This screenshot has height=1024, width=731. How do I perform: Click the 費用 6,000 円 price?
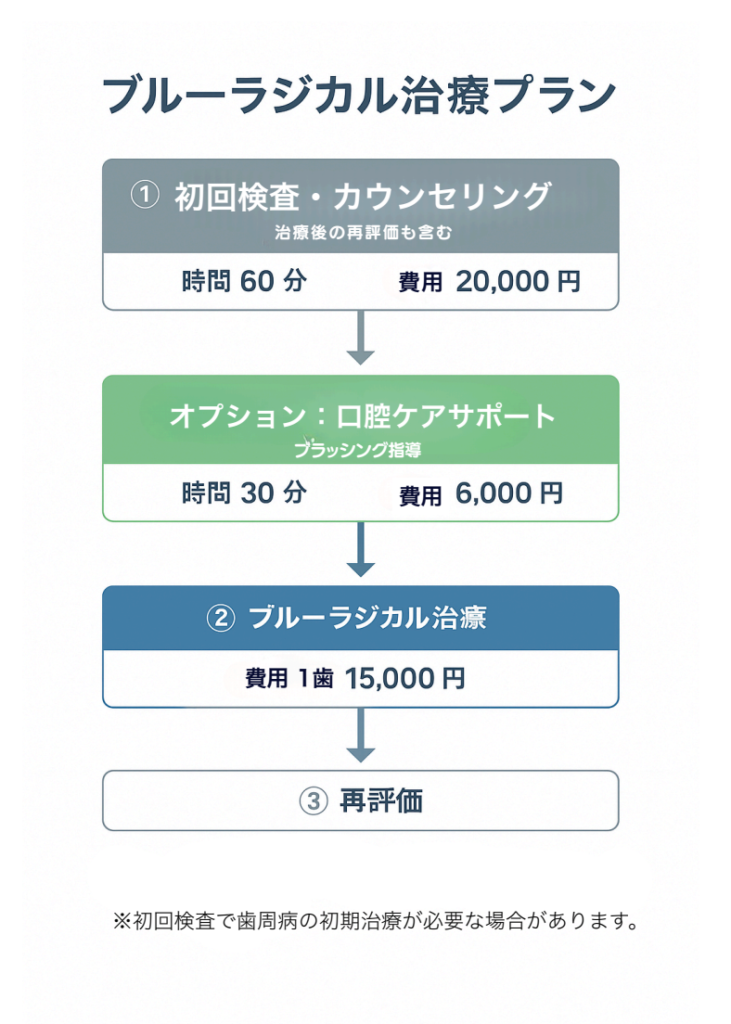point(480,494)
